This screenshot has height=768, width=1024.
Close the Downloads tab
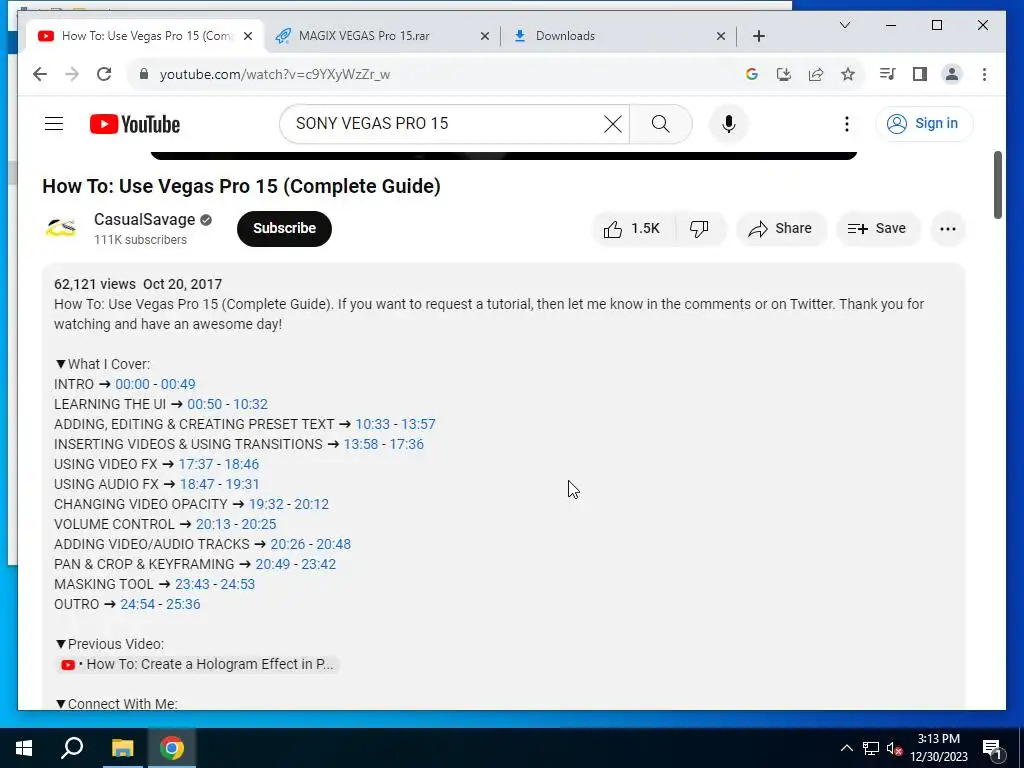click(x=721, y=36)
